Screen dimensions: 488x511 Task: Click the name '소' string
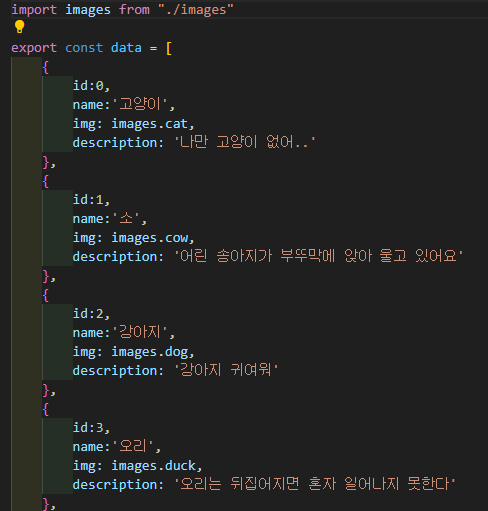pos(126,219)
